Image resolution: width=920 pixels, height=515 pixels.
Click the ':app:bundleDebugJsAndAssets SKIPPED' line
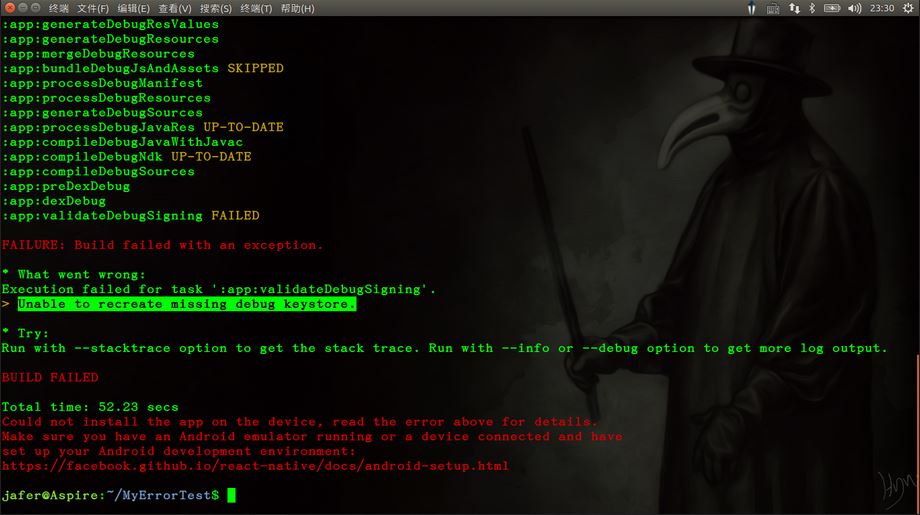pyautogui.click(x=143, y=69)
